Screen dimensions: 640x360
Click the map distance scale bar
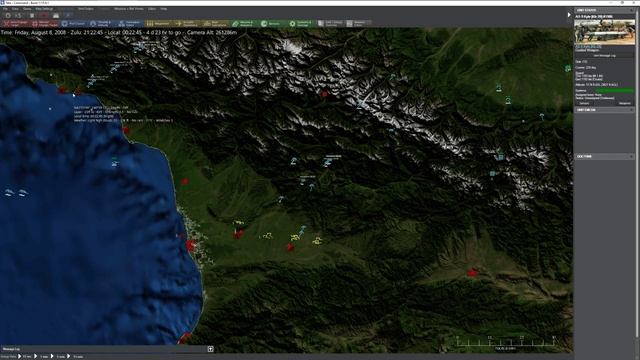506,342
